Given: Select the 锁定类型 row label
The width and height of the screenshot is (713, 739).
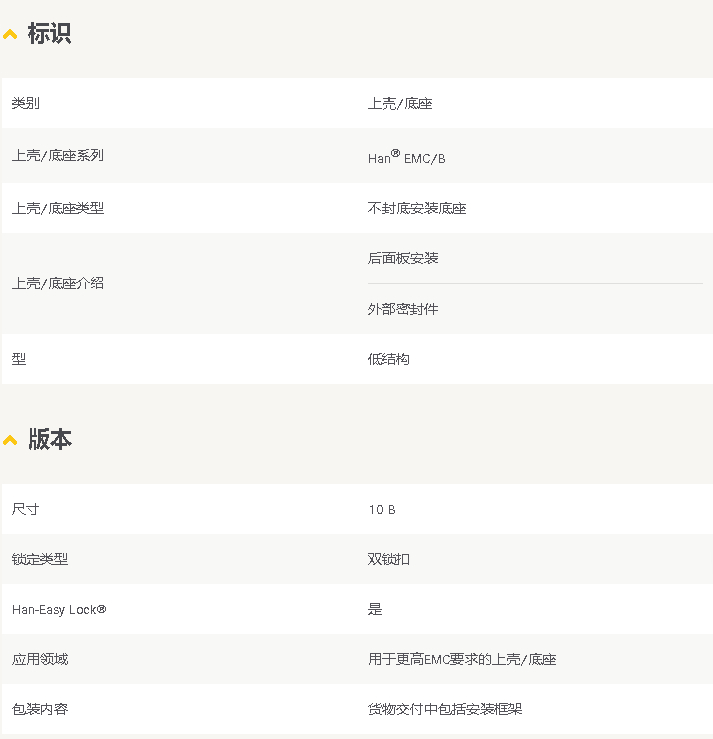Looking at the screenshot, I should pyautogui.click(x=40, y=559).
